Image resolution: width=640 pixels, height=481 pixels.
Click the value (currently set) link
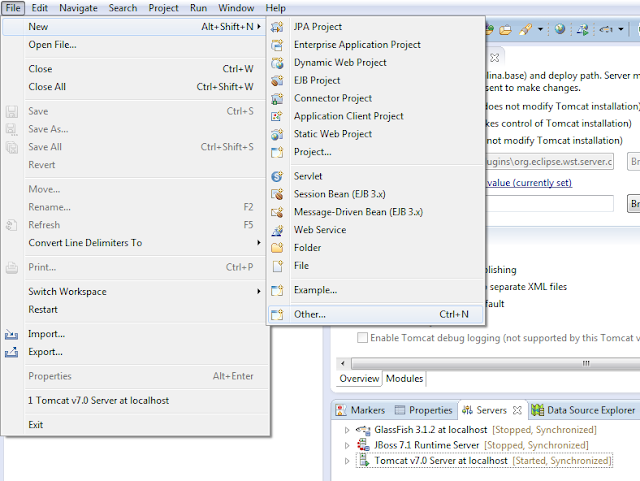[529, 183]
